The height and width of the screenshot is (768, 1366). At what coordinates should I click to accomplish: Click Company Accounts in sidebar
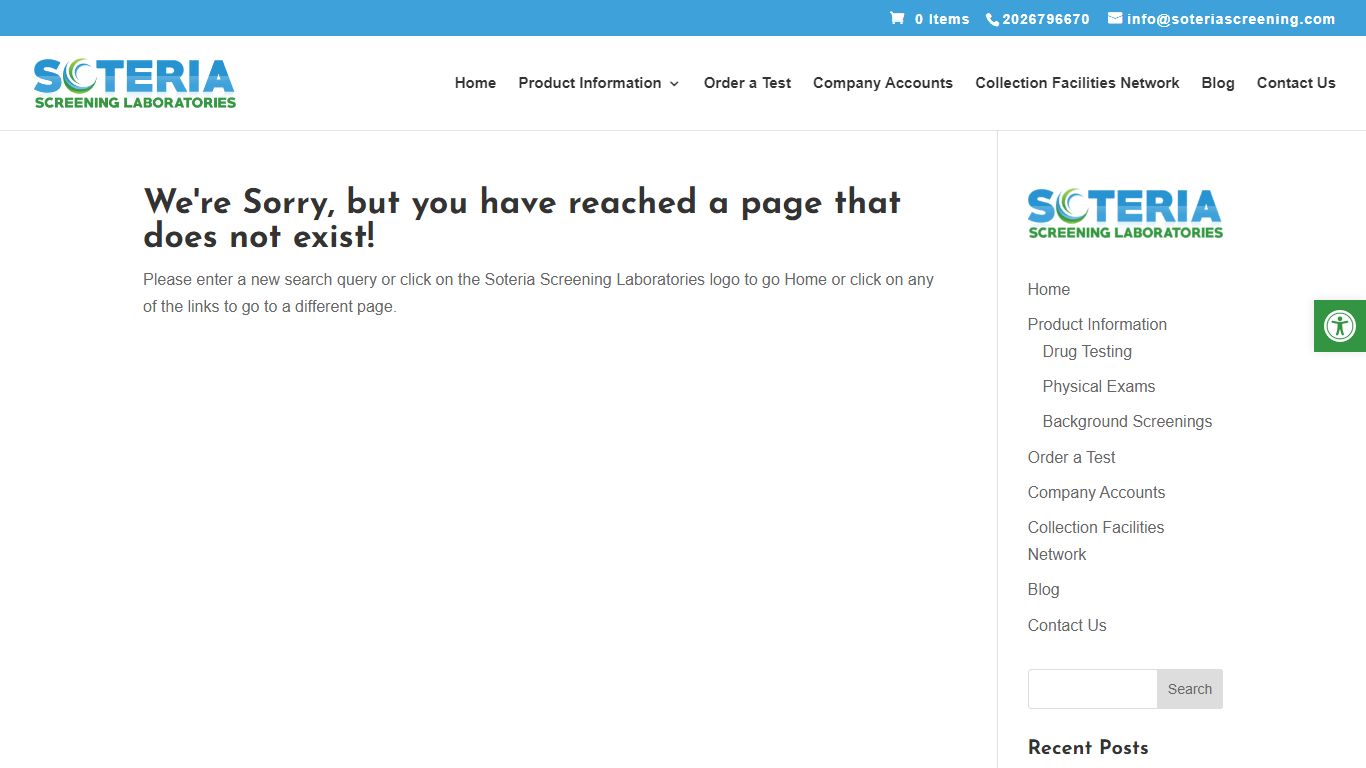1096,492
